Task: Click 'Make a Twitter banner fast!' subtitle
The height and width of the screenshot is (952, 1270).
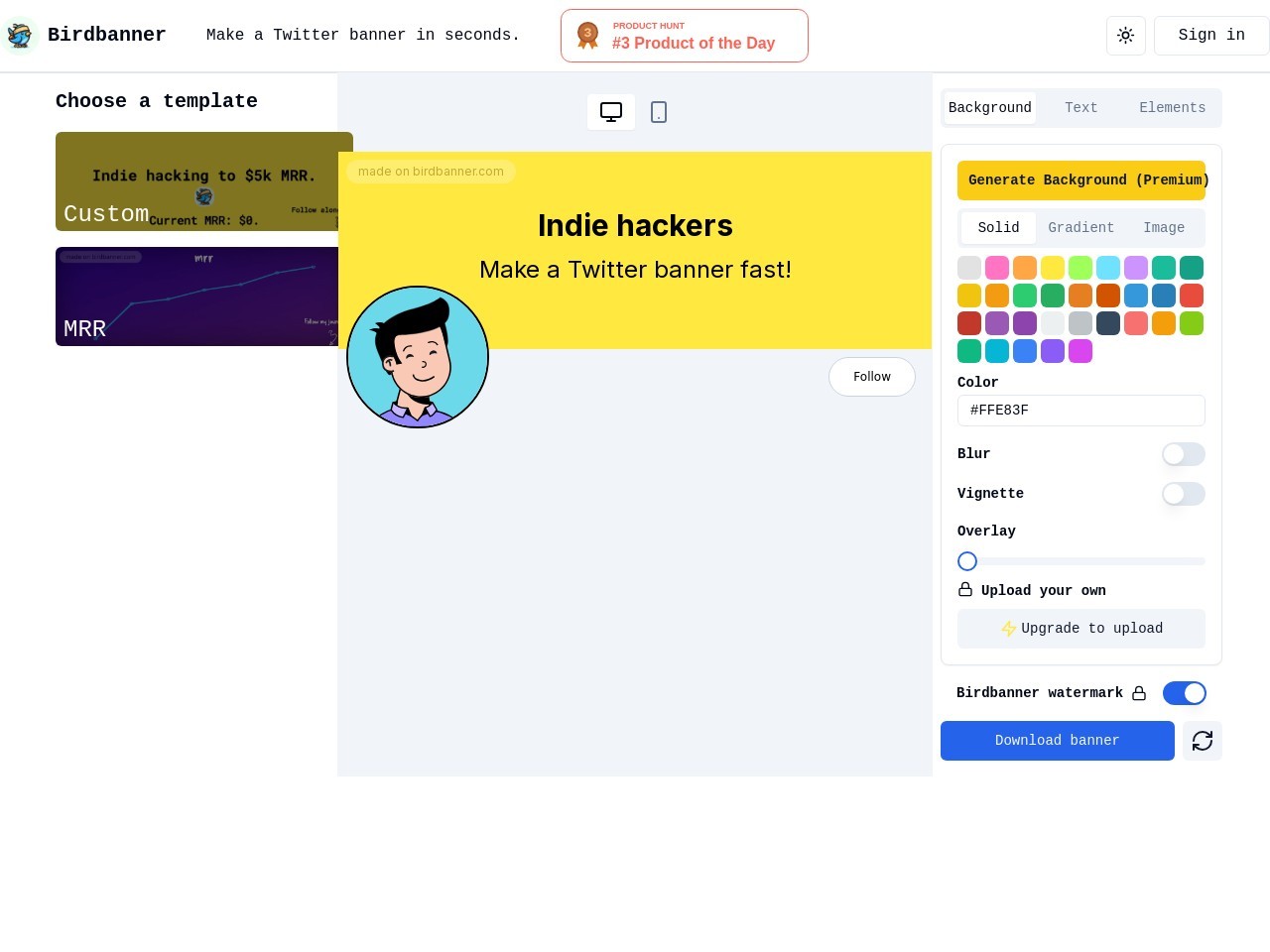Action: coord(635,270)
